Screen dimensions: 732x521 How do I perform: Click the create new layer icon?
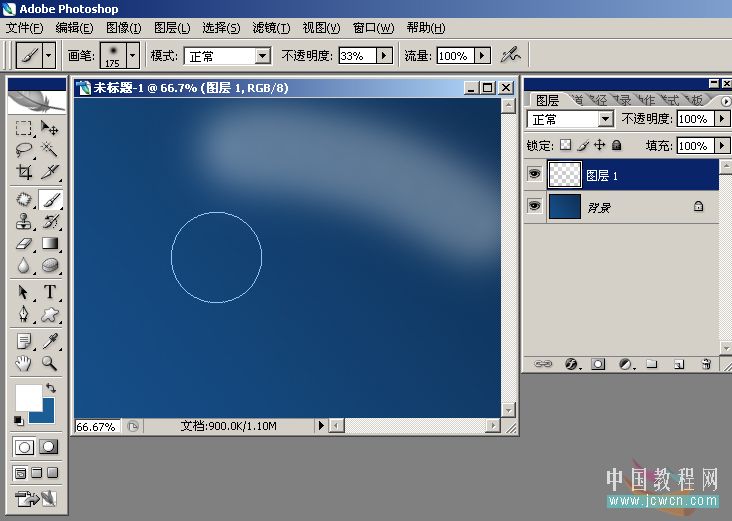(679, 364)
